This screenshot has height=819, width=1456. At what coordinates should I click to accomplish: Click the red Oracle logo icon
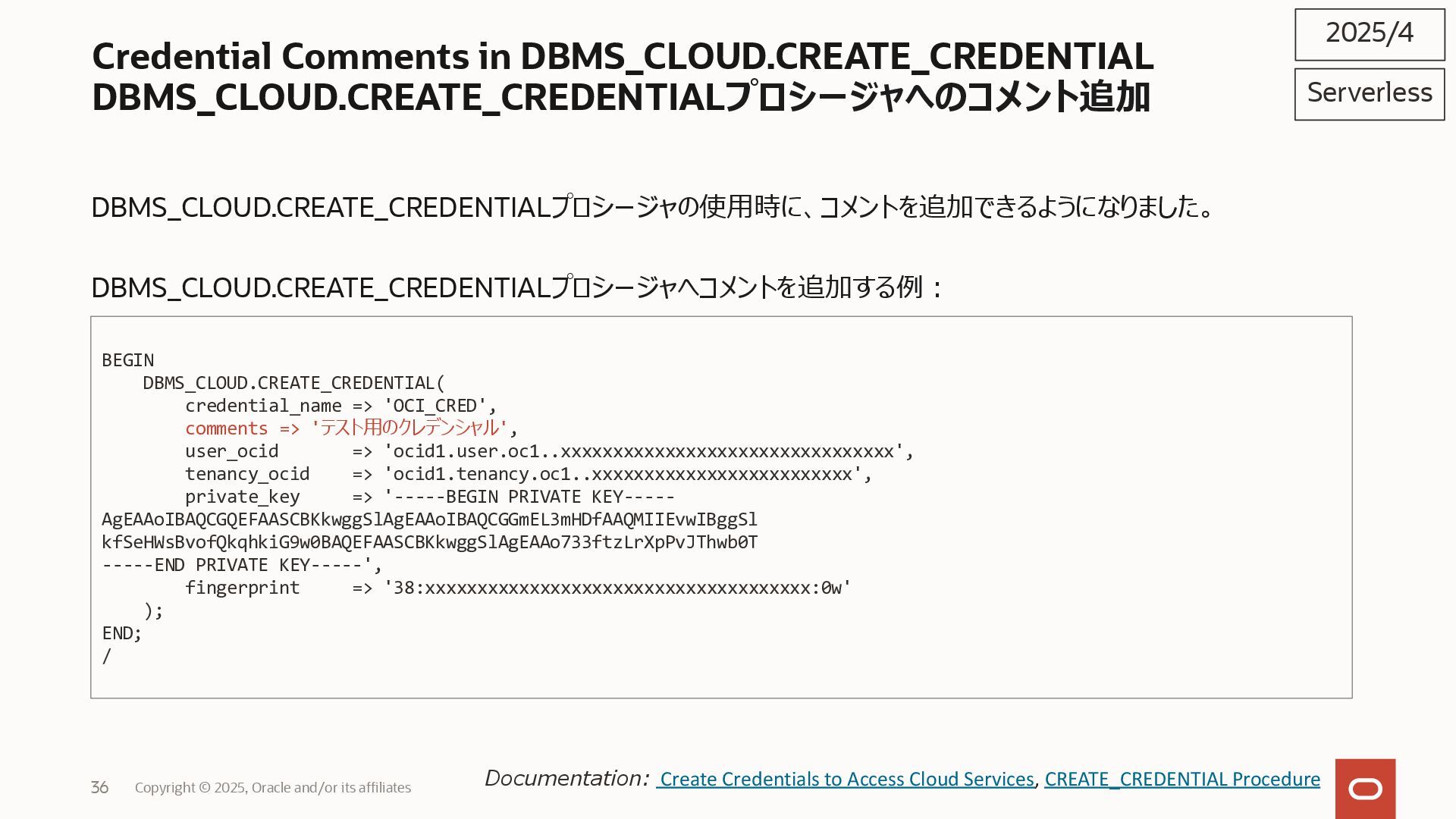click(x=1365, y=789)
